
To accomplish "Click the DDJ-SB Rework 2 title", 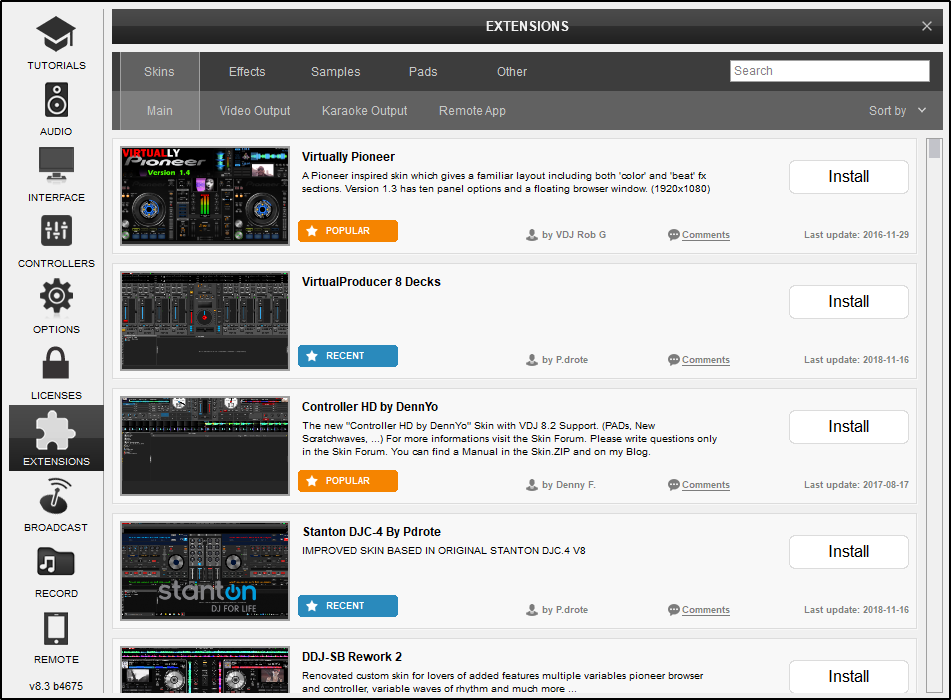I will (352, 656).
